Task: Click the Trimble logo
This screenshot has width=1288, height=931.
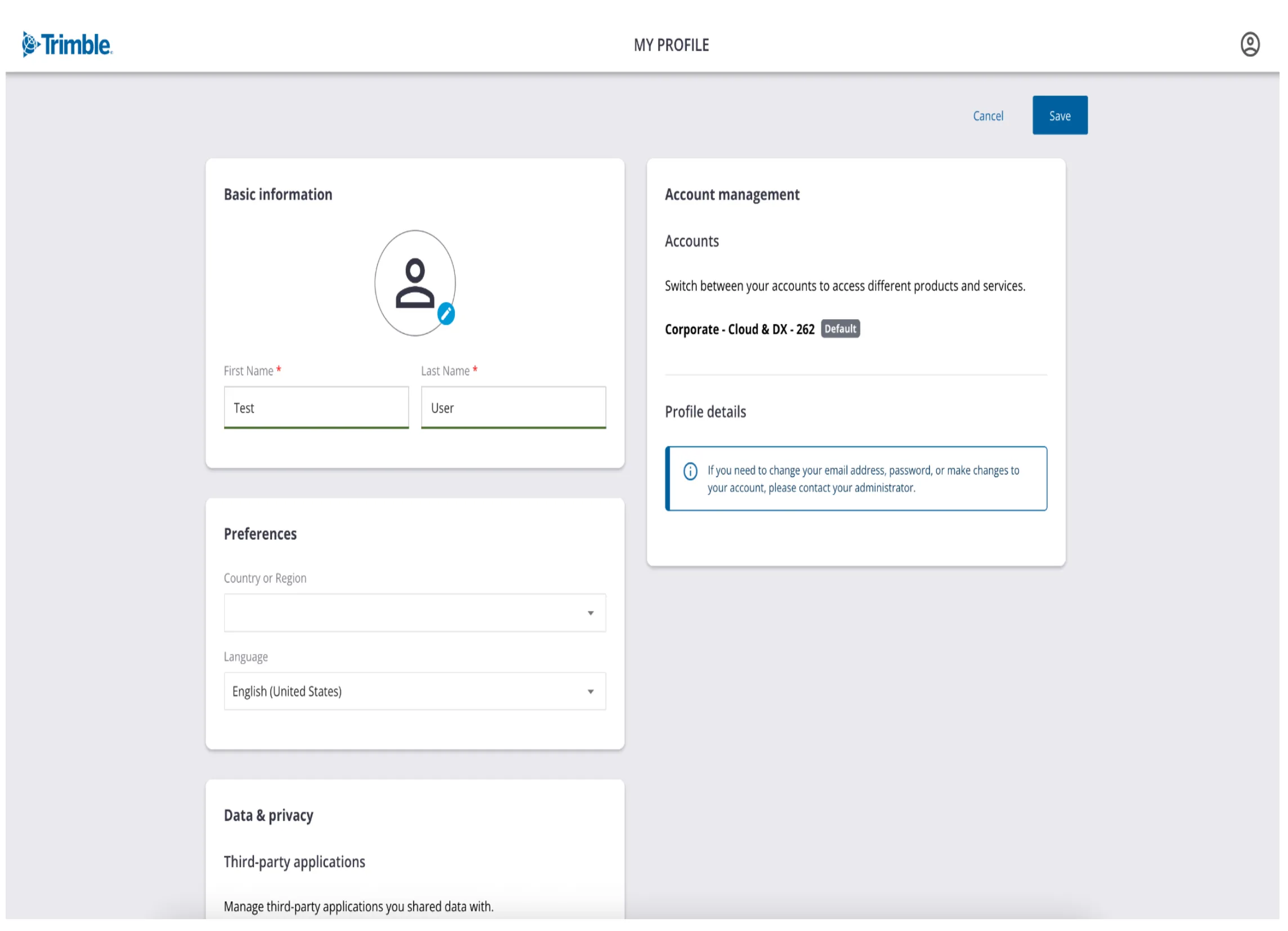Action: click(x=68, y=44)
